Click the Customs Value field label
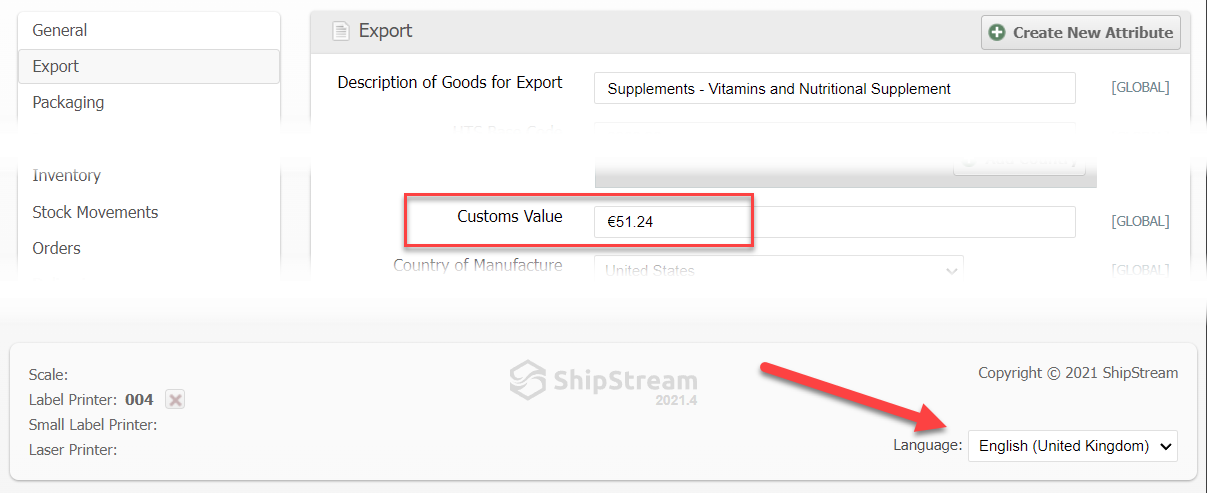Screen dimensions: 1207x493 point(510,216)
